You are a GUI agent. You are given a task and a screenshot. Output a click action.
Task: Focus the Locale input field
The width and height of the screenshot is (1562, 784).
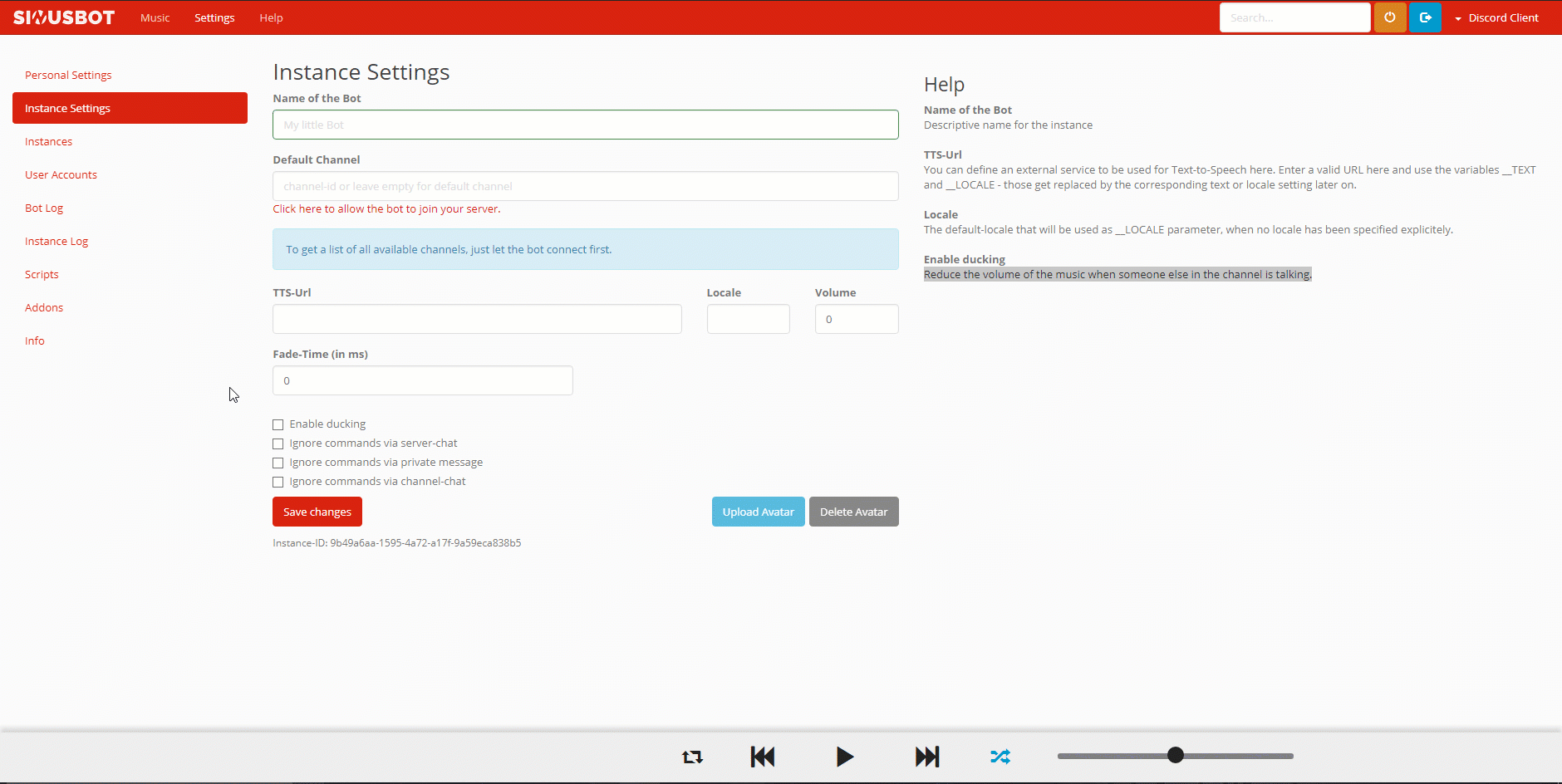click(x=748, y=319)
